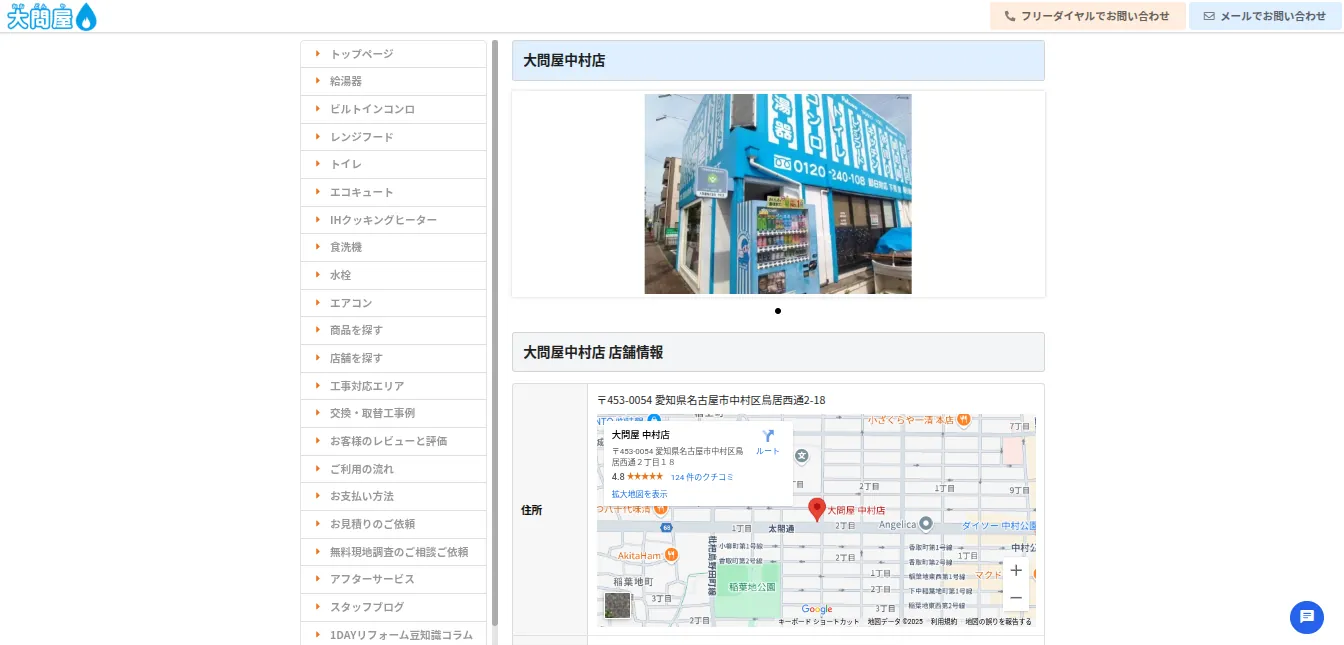Open お支払い方法 page
The width and height of the screenshot is (1344, 645).
(393, 496)
